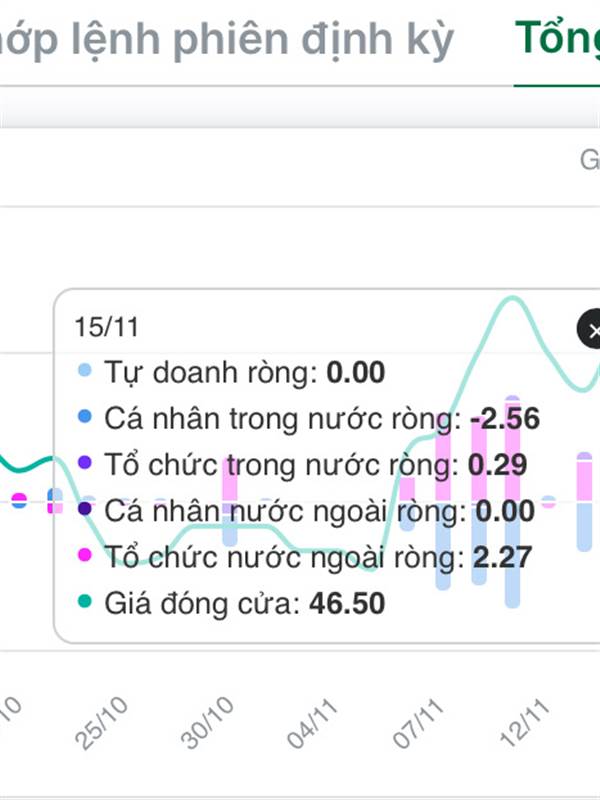Click the Giá đóng cửa teal dot
Image resolution: width=600 pixels, height=800 pixels.
[85, 601]
